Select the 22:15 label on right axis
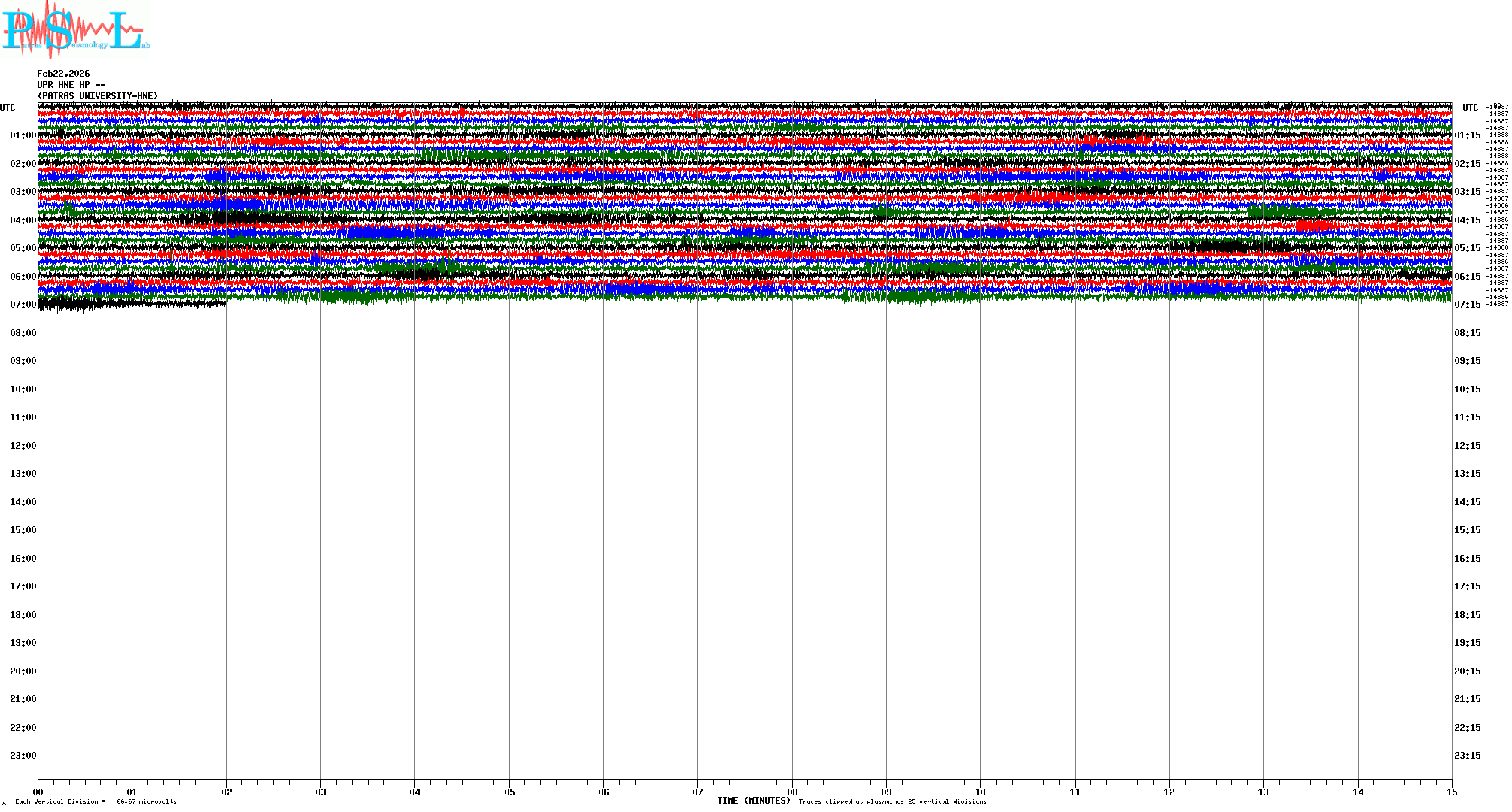Screen dimensions: 1512x812 pyautogui.click(x=1467, y=728)
